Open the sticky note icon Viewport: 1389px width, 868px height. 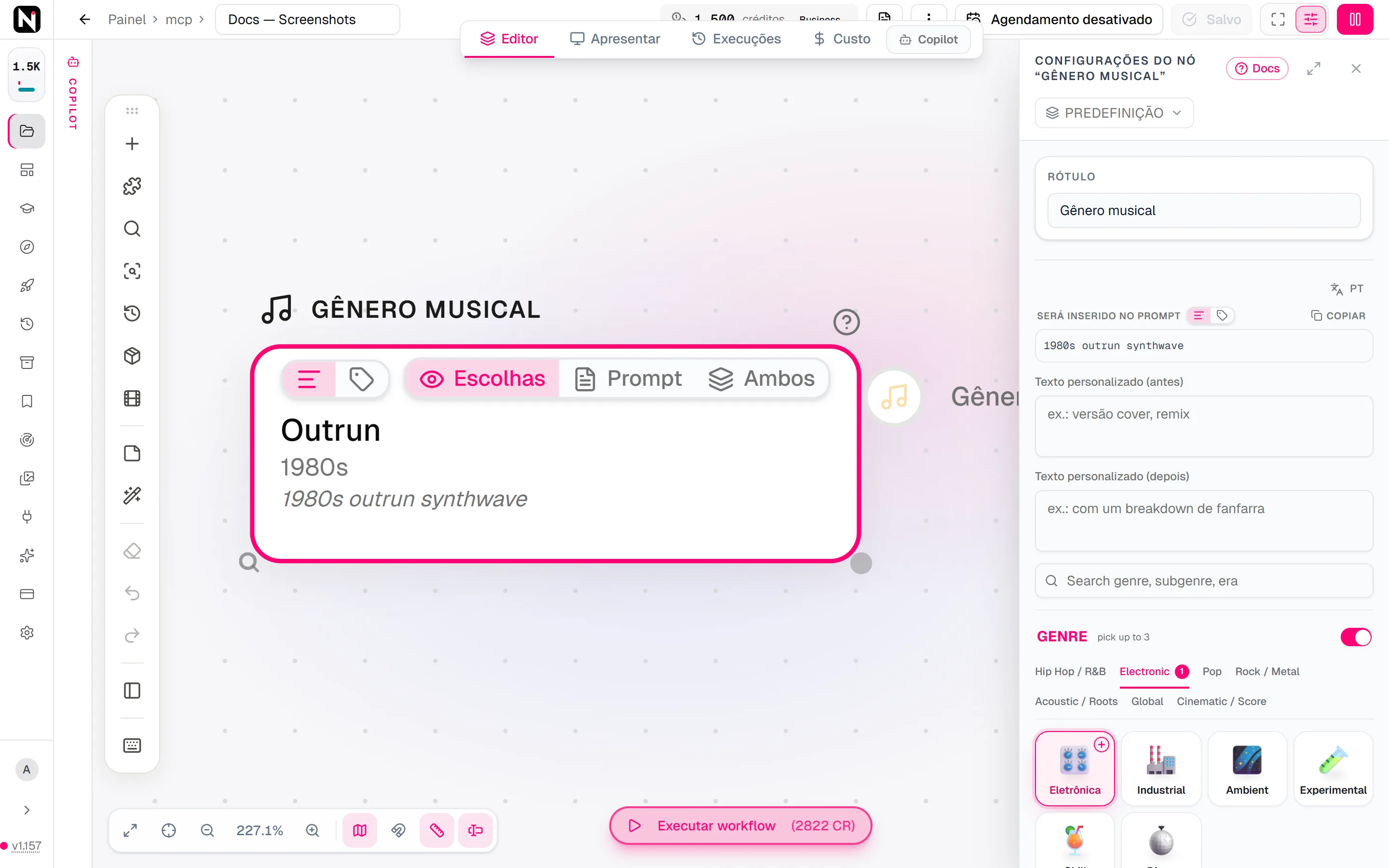pos(132,453)
